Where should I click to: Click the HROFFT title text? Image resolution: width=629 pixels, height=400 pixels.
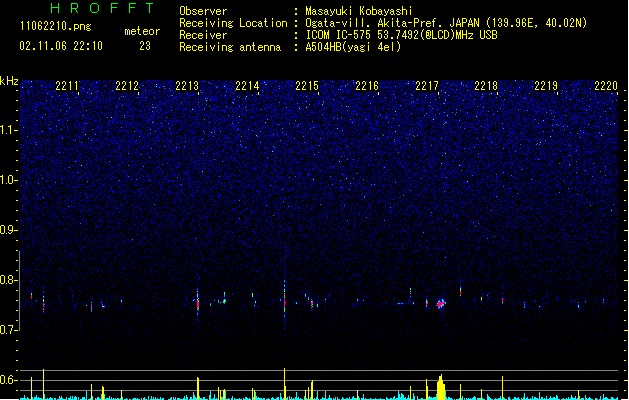pos(103,8)
